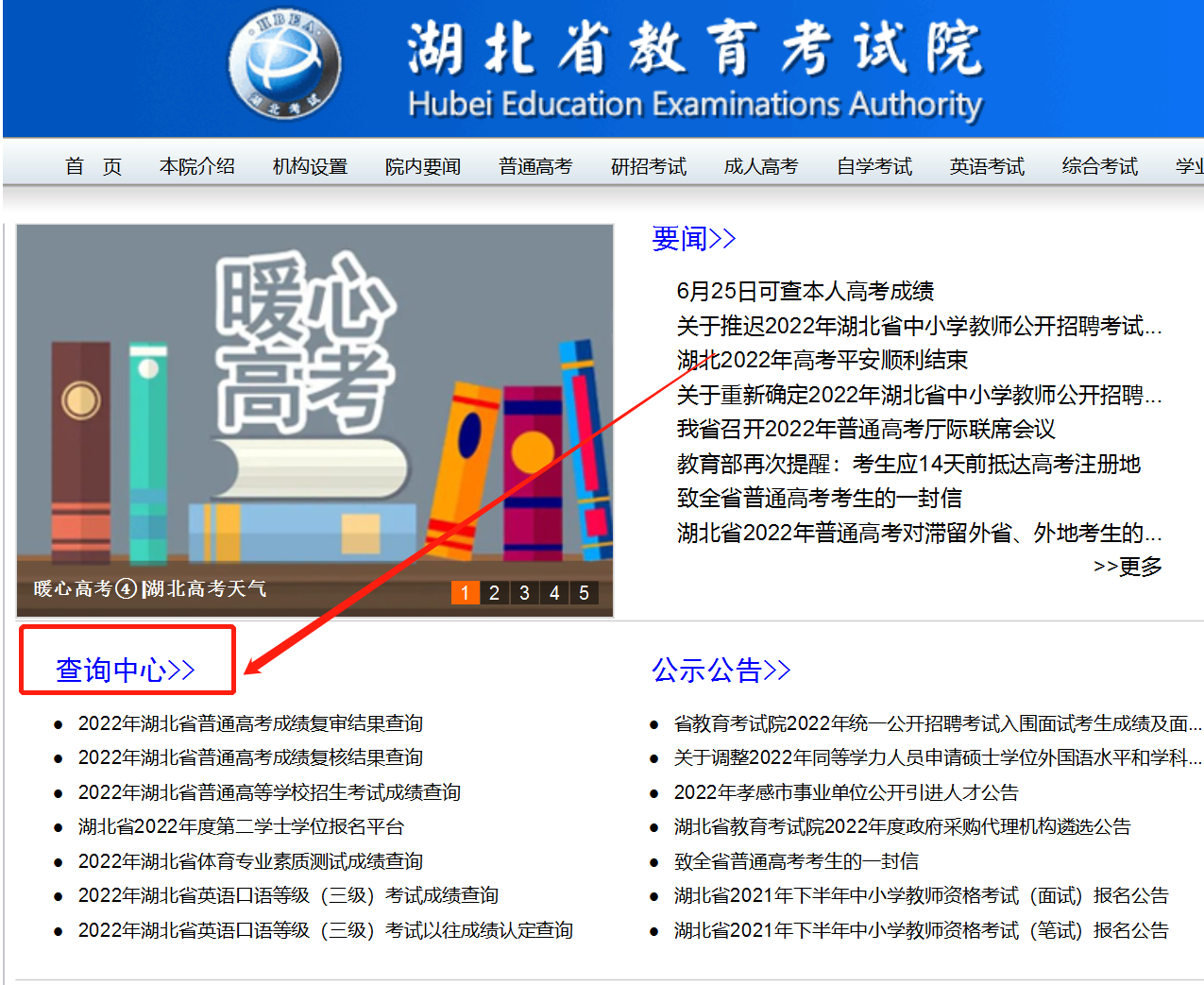Jump to carousel slide 5
The width and height of the screenshot is (1204, 985).
(584, 592)
